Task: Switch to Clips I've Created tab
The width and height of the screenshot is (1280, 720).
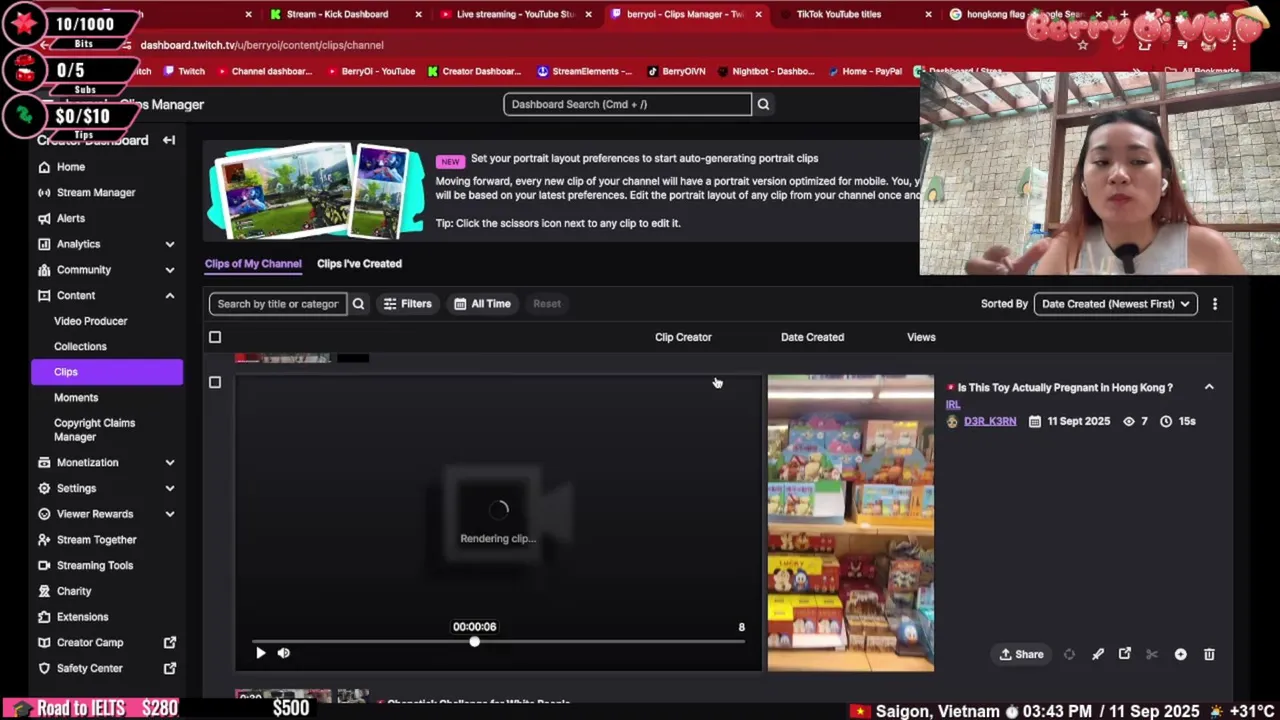Action: pyautogui.click(x=359, y=264)
